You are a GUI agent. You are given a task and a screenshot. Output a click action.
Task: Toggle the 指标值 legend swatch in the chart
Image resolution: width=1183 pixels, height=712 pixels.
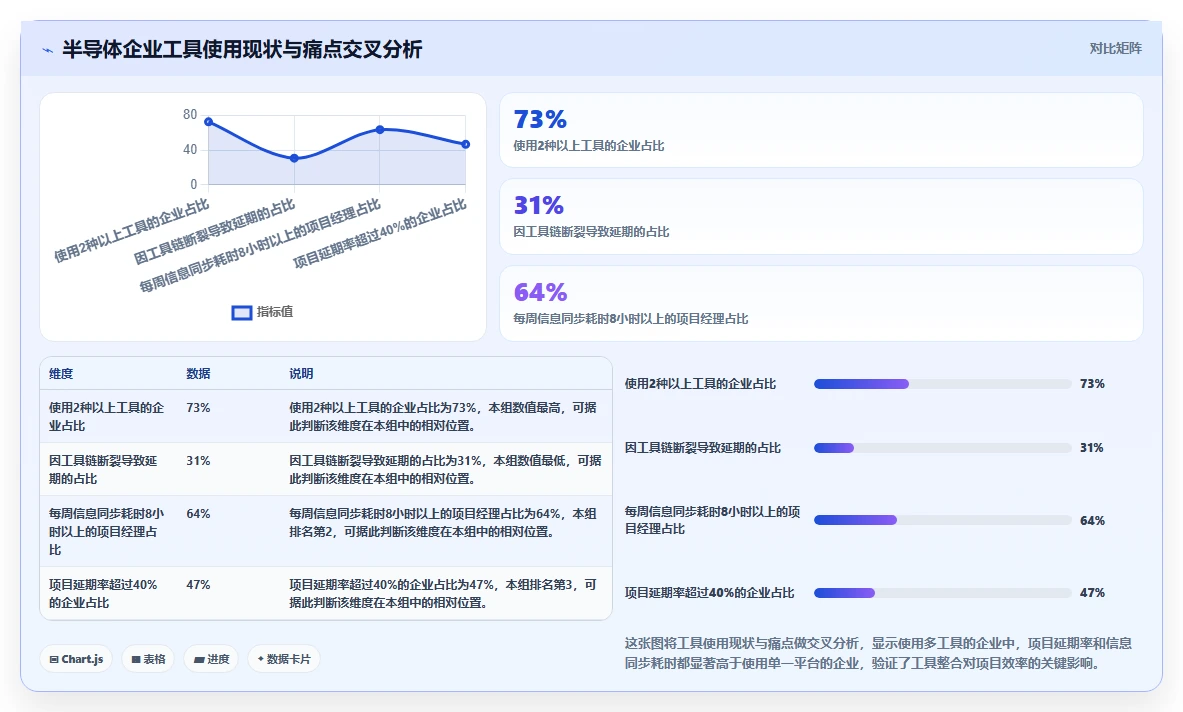pyautogui.click(x=241, y=313)
